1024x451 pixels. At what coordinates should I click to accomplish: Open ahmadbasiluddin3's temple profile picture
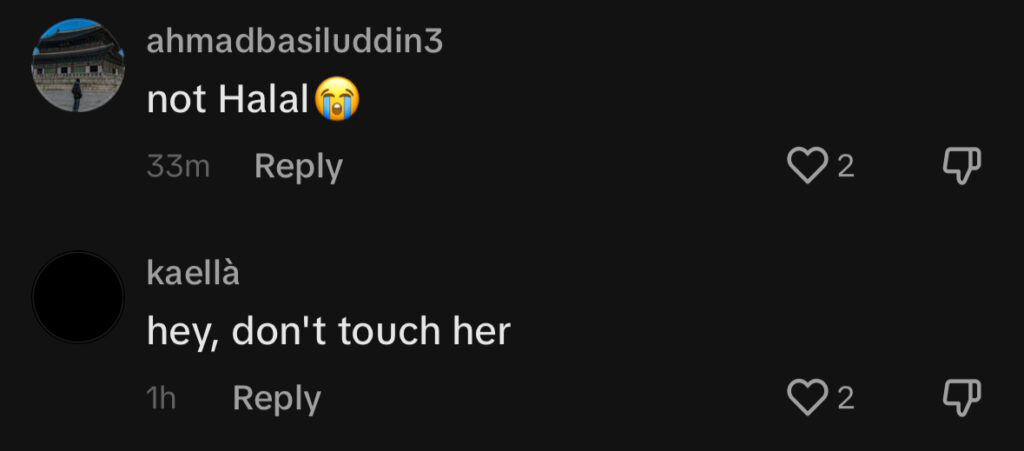click(78, 65)
